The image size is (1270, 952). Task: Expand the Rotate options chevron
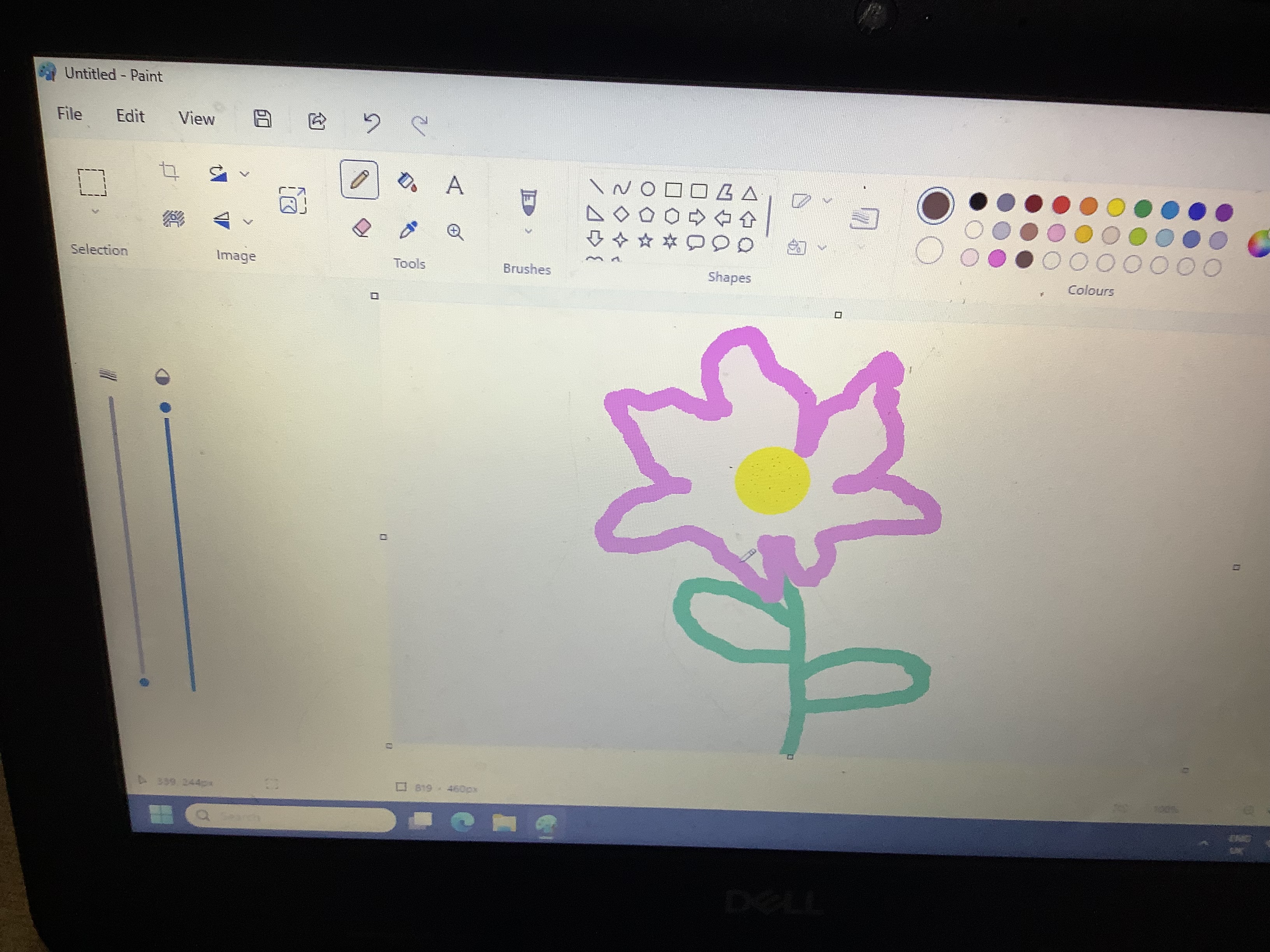point(245,174)
